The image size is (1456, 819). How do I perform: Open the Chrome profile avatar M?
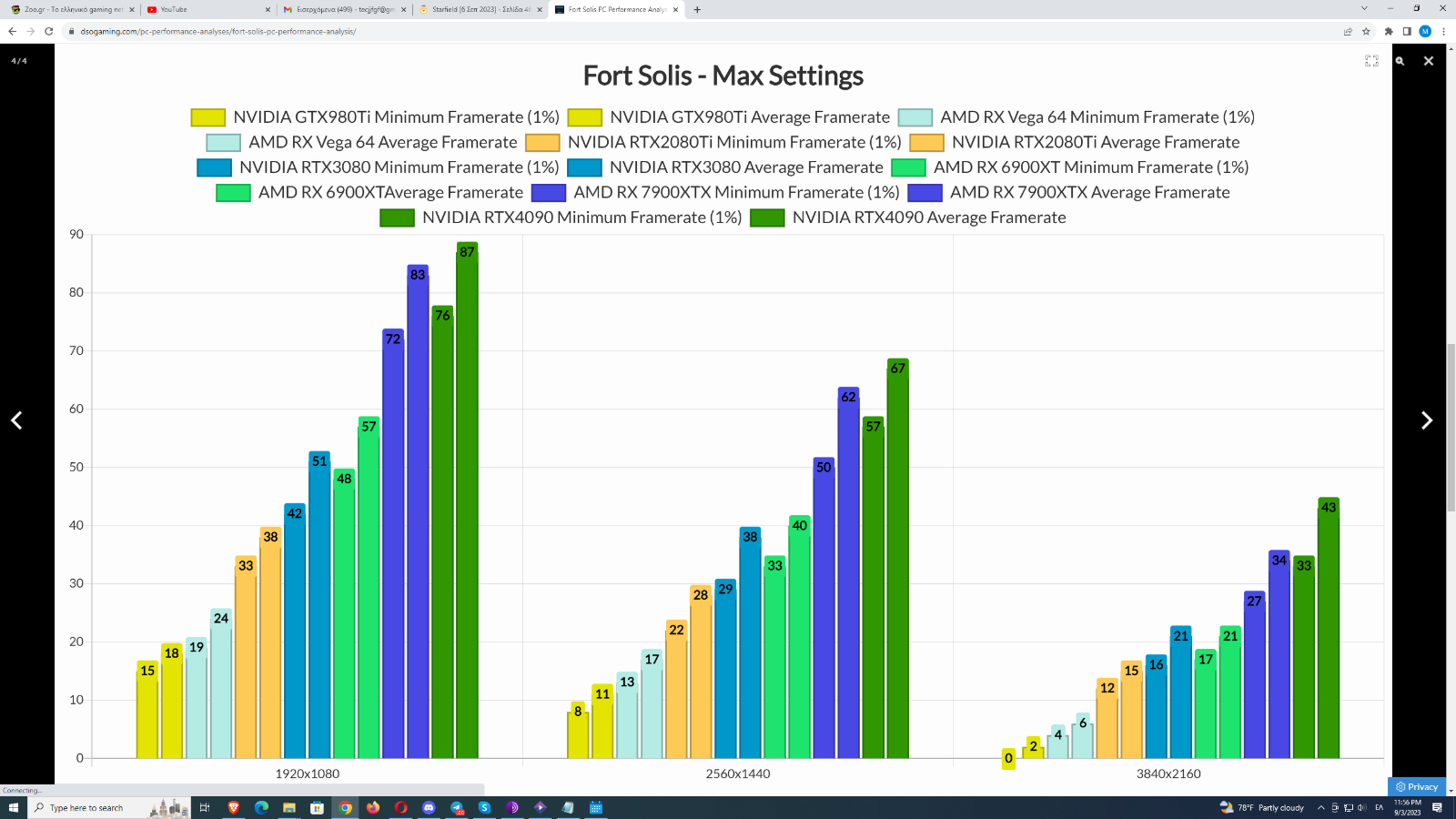click(1425, 31)
